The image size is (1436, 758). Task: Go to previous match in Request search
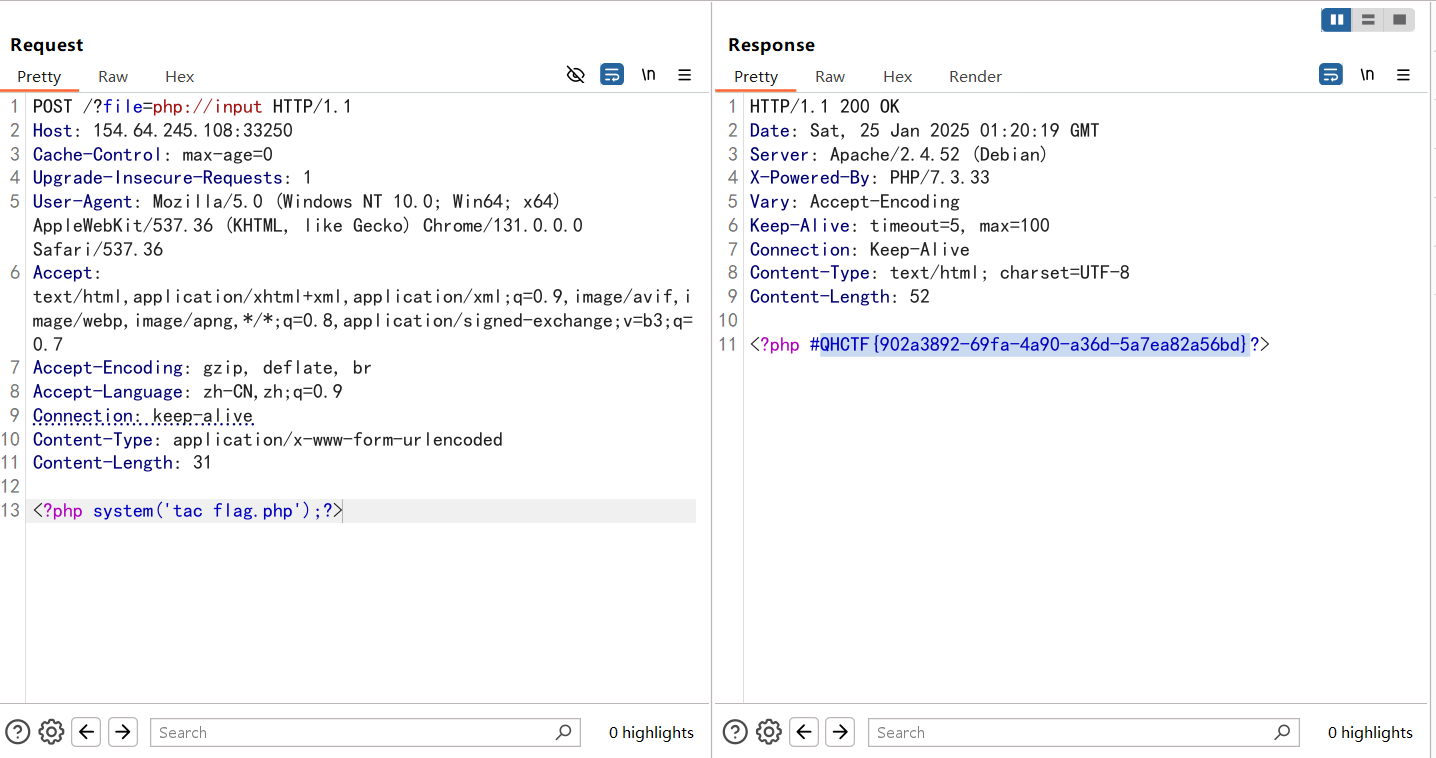[x=87, y=732]
